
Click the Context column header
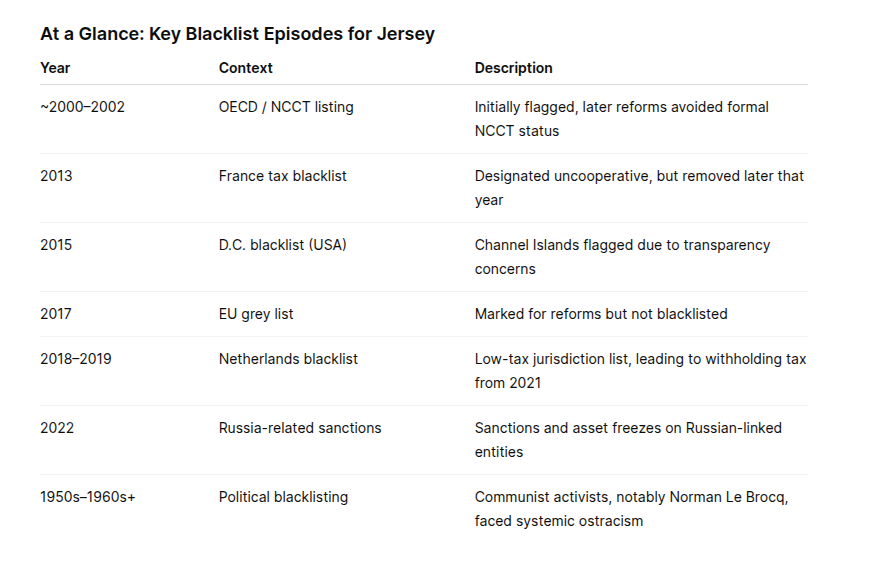click(246, 68)
